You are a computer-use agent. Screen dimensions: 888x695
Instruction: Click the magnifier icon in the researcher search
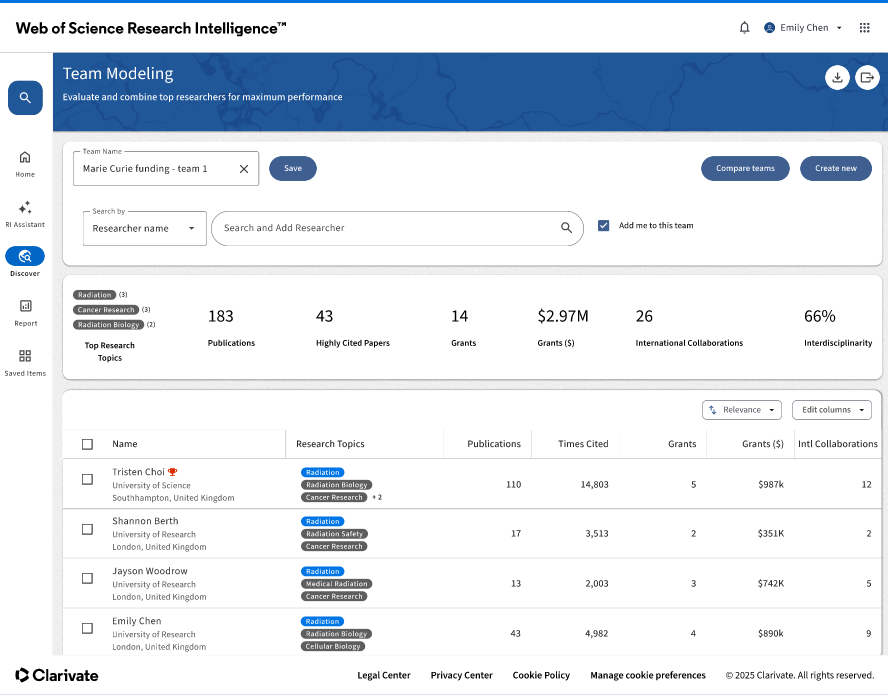click(566, 228)
